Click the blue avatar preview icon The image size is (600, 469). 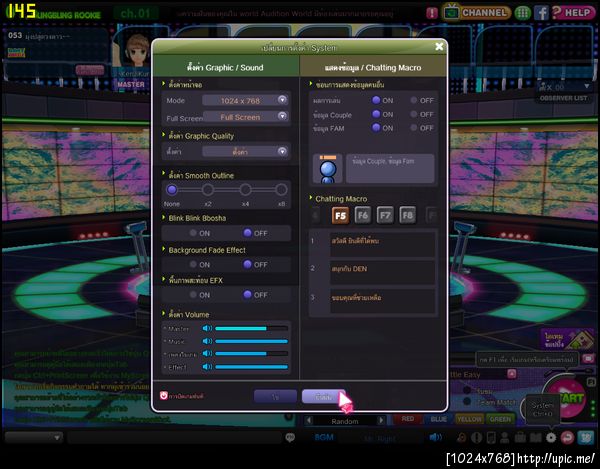coord(328,169)
